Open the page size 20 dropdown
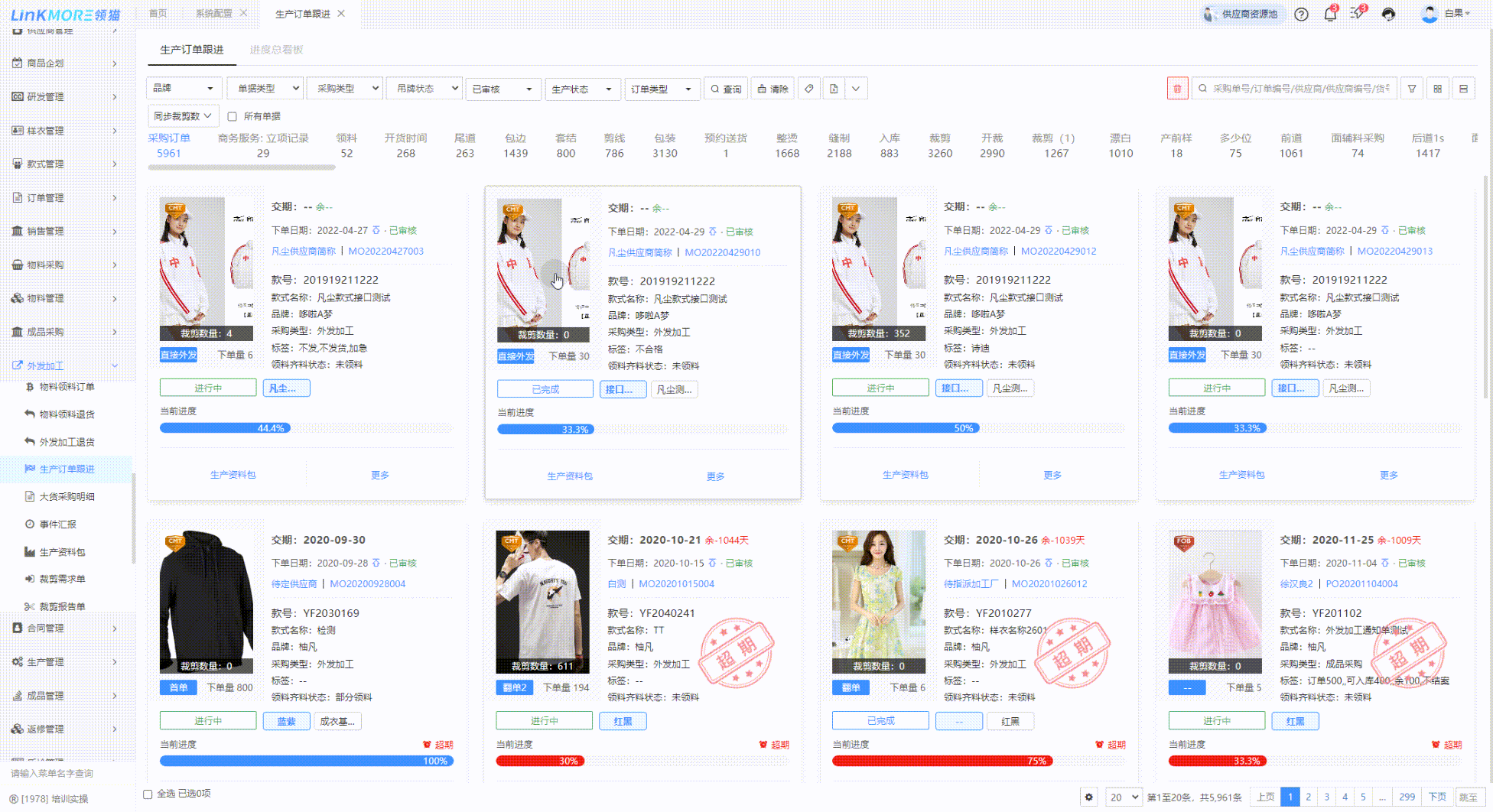The image size is (1493, 812). pos(1123,797)
